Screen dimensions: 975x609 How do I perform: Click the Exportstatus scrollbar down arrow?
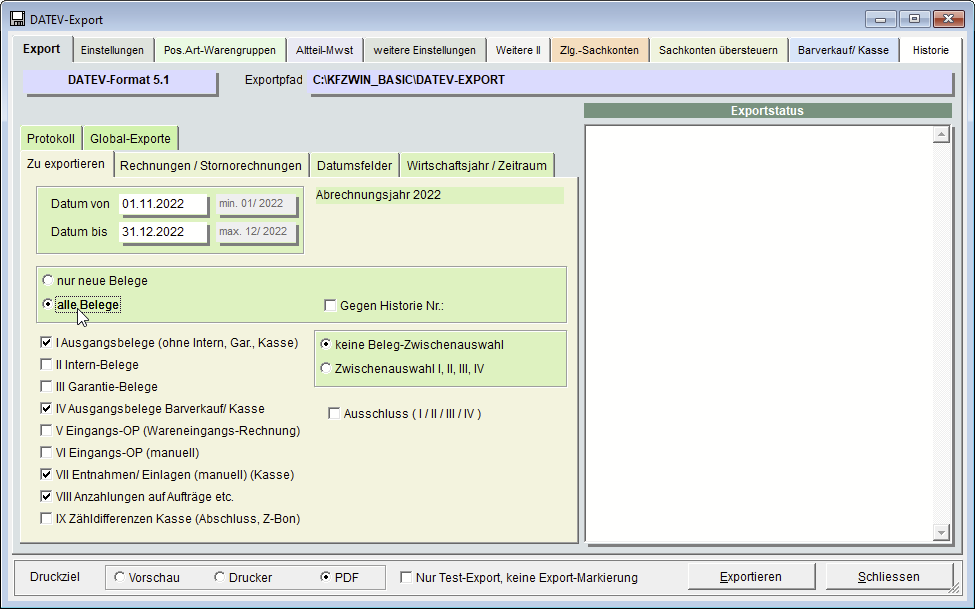[x=941, y=532]
